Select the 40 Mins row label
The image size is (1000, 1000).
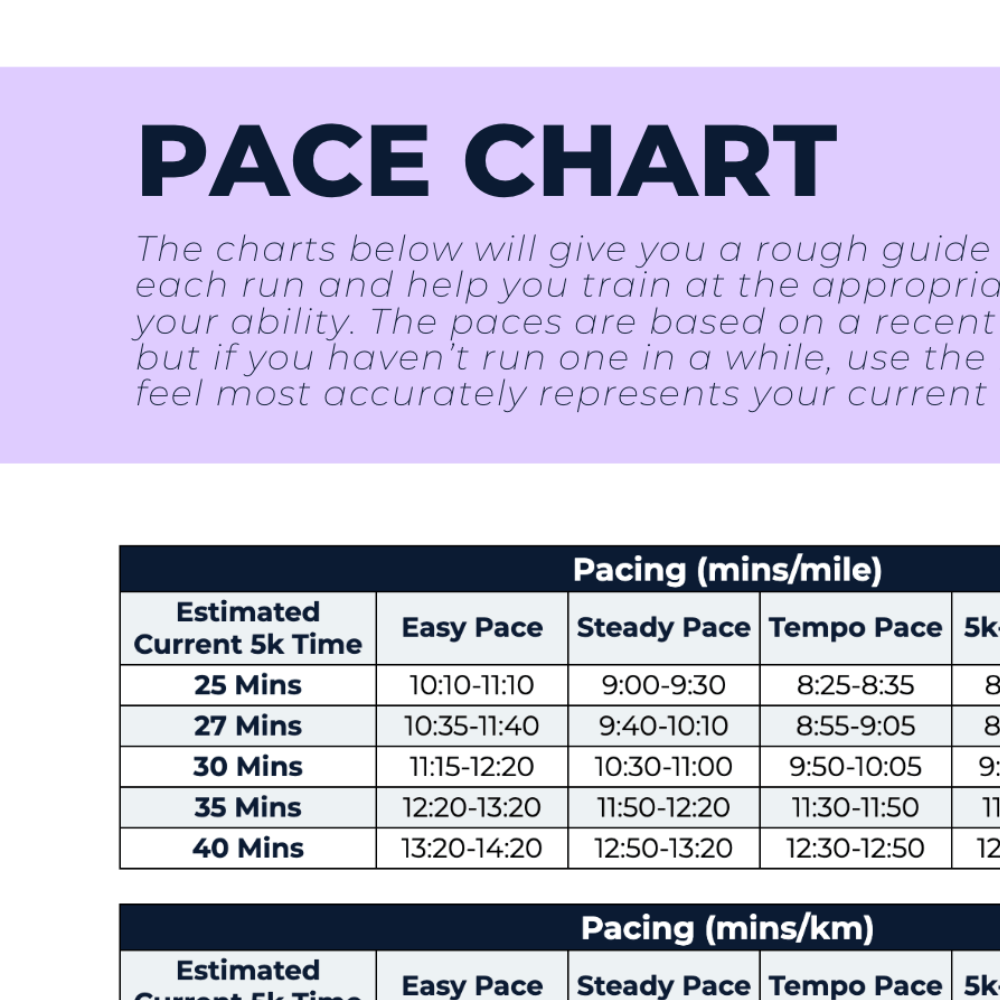tap(248, 848)
